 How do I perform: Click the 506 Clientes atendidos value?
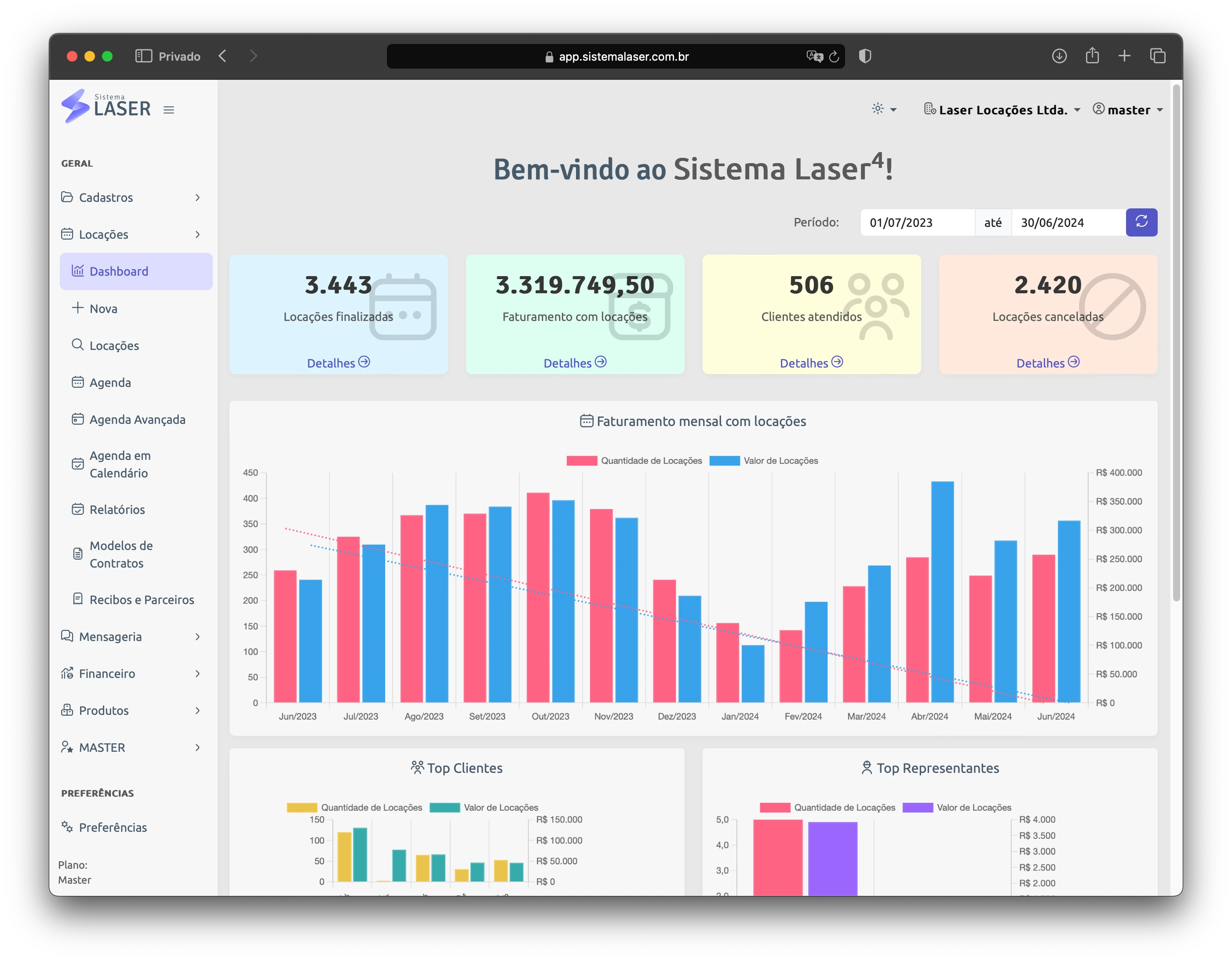click(811, 285)
